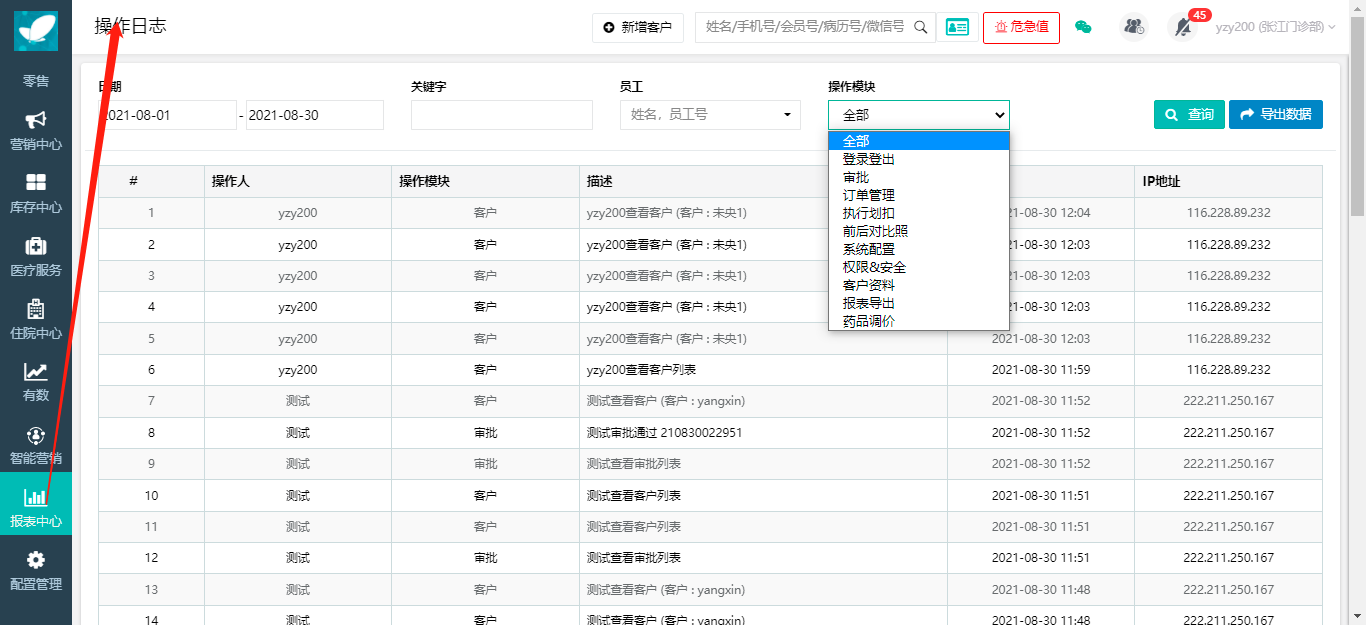Click timestamp 2021-08-30 12:04
Viewport: 1366px width, 625px height.
pos(1041,213)
